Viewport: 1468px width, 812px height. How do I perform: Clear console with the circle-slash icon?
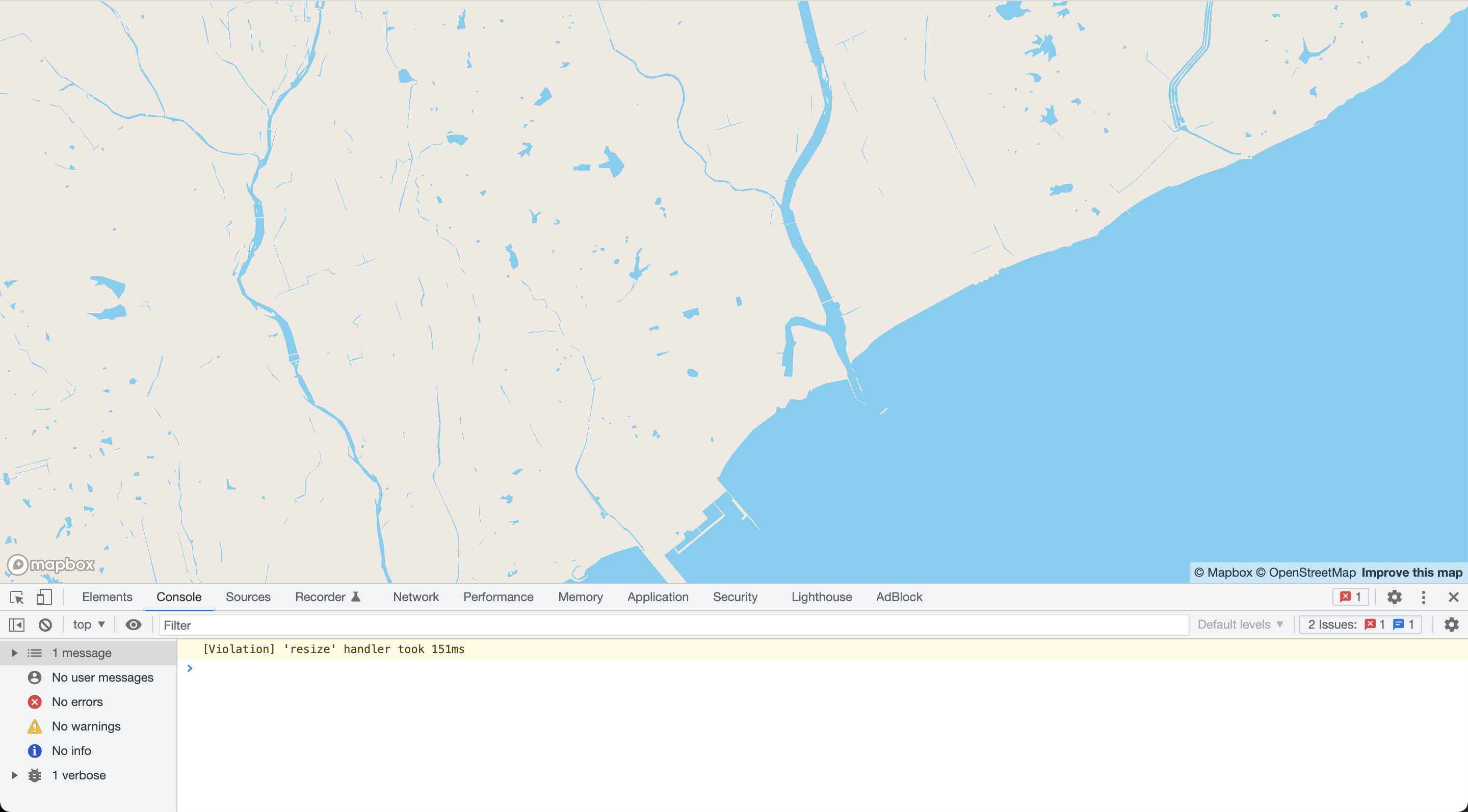45,625
